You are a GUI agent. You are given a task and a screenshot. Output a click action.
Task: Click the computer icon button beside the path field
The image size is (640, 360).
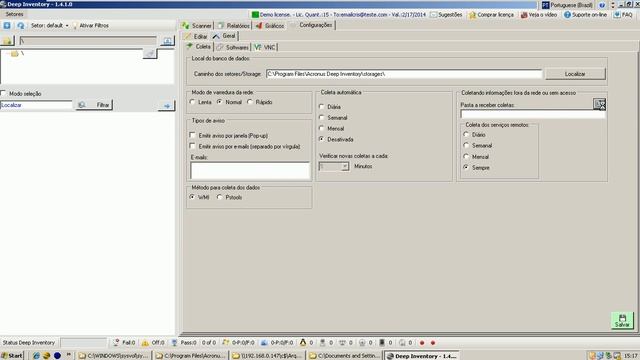click(167, 41)
